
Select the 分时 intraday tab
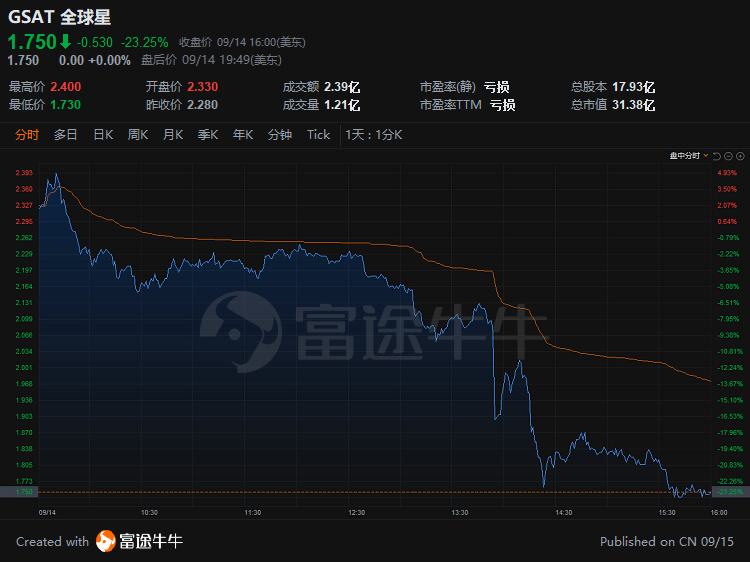coord(27,135)
